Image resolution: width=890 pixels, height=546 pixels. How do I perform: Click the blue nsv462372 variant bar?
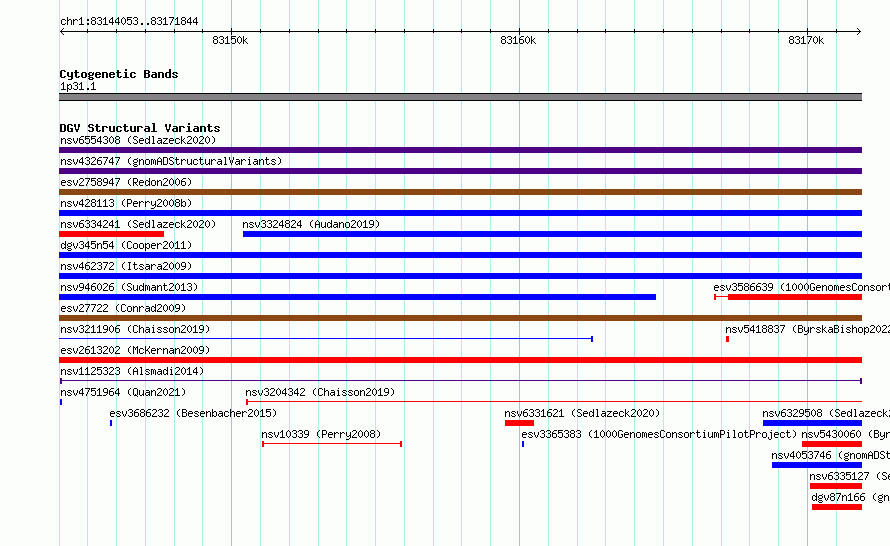[x=460, y=276]
